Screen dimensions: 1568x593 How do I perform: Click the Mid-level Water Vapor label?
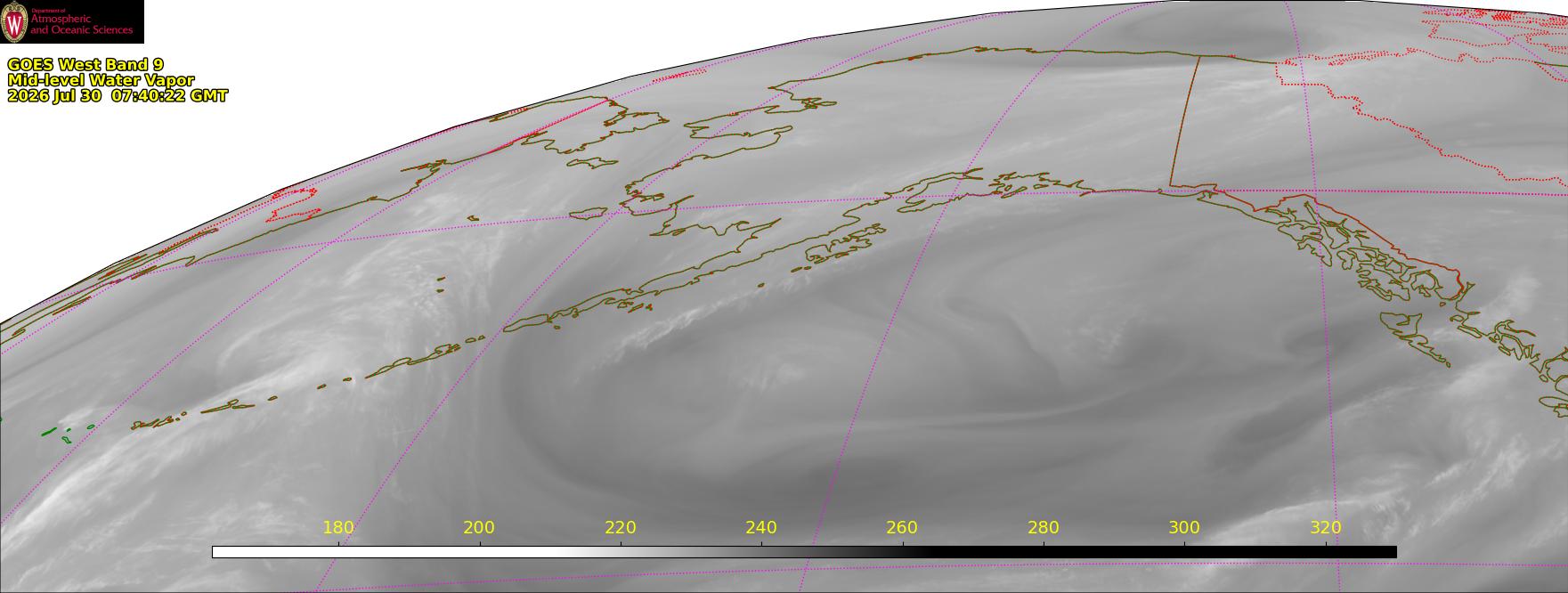coord(101,80)
